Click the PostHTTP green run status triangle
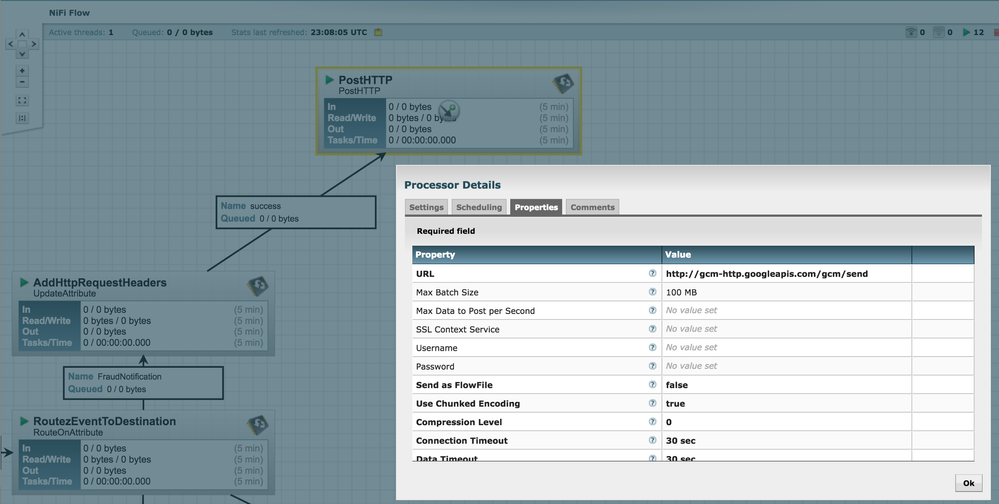999x504 pixels. (329, 80)
